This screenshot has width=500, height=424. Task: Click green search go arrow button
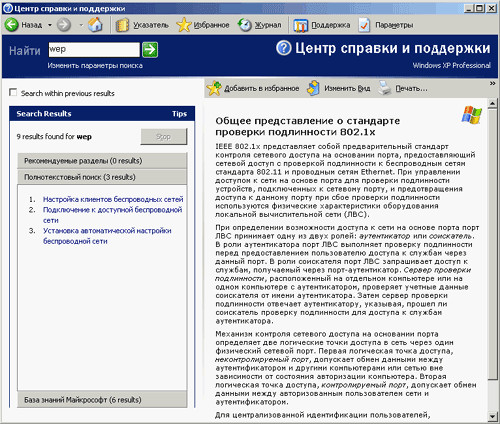click(x=150, y=50)
